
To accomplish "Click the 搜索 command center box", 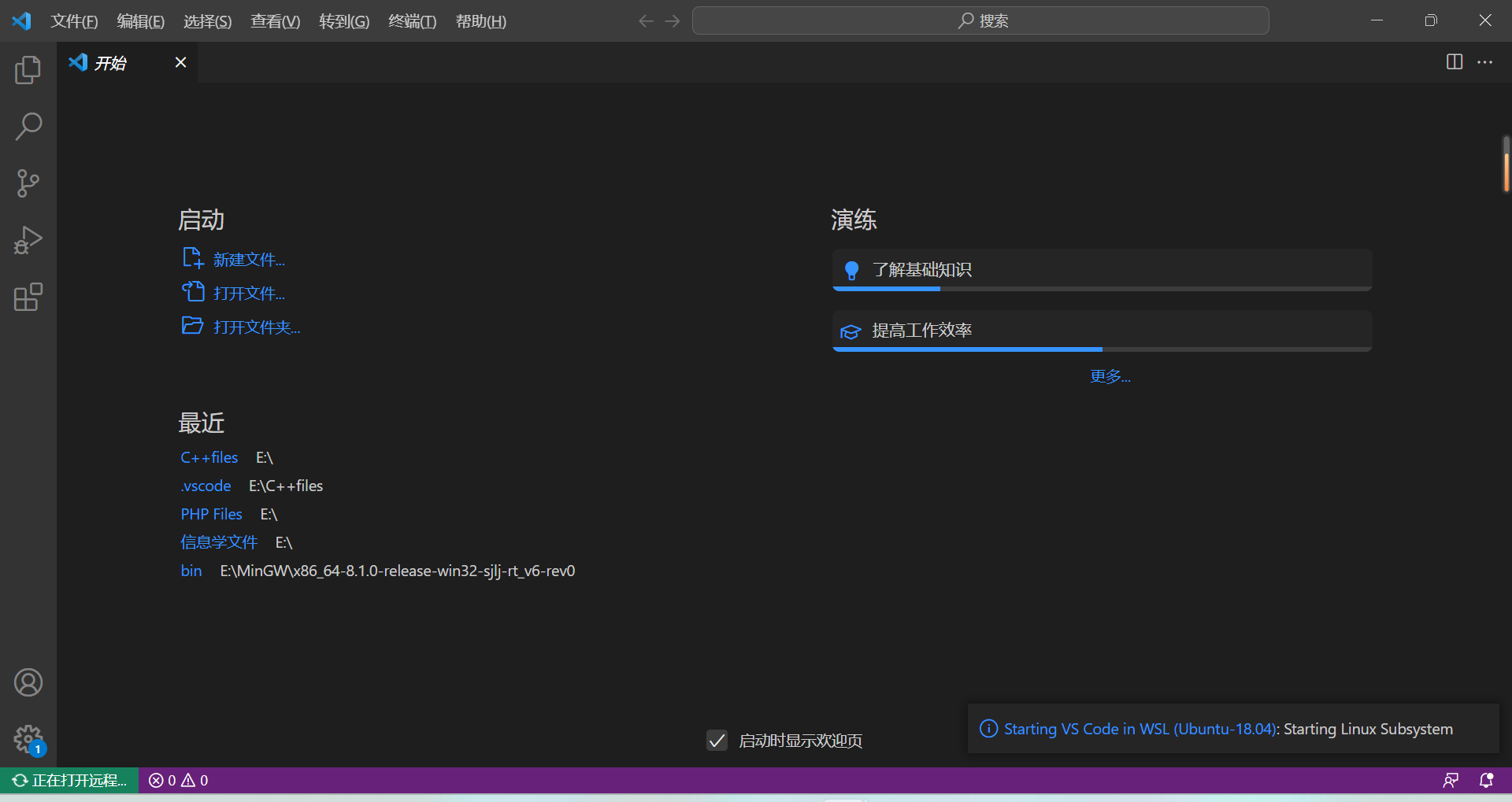I will [980, 21].
